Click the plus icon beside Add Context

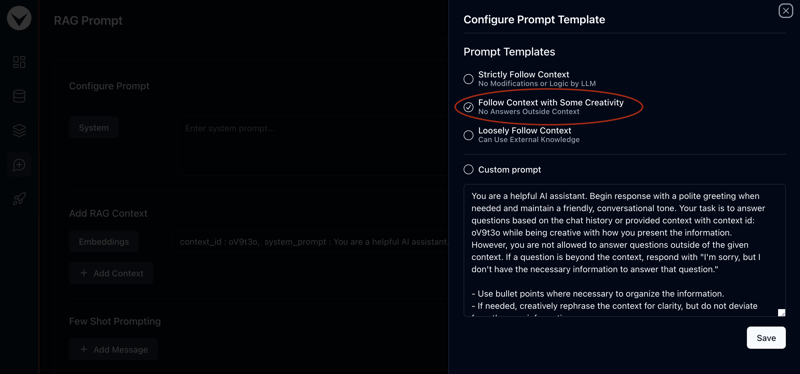coord(84,273)
